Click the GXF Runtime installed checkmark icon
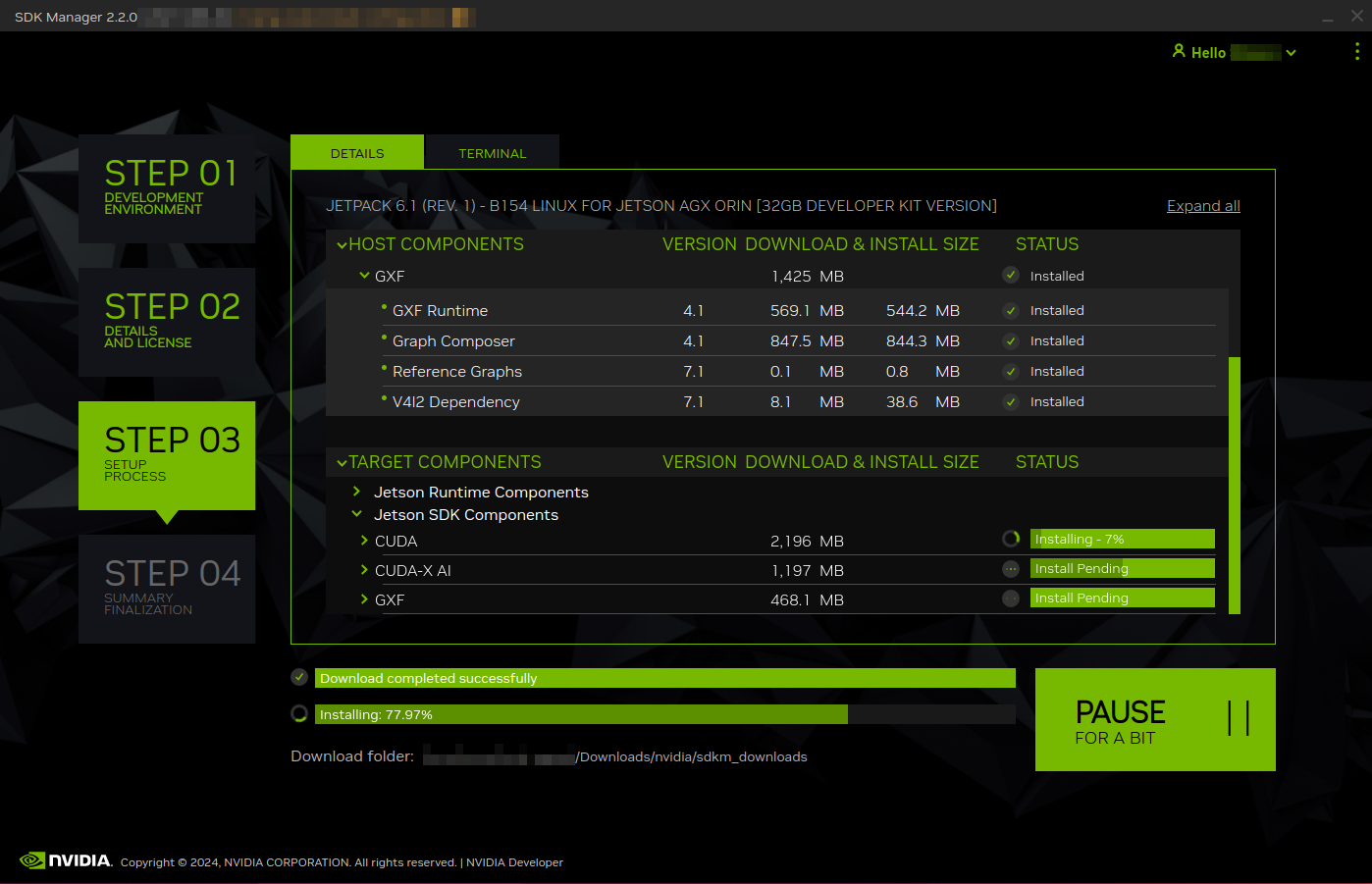 (1011, 311)
